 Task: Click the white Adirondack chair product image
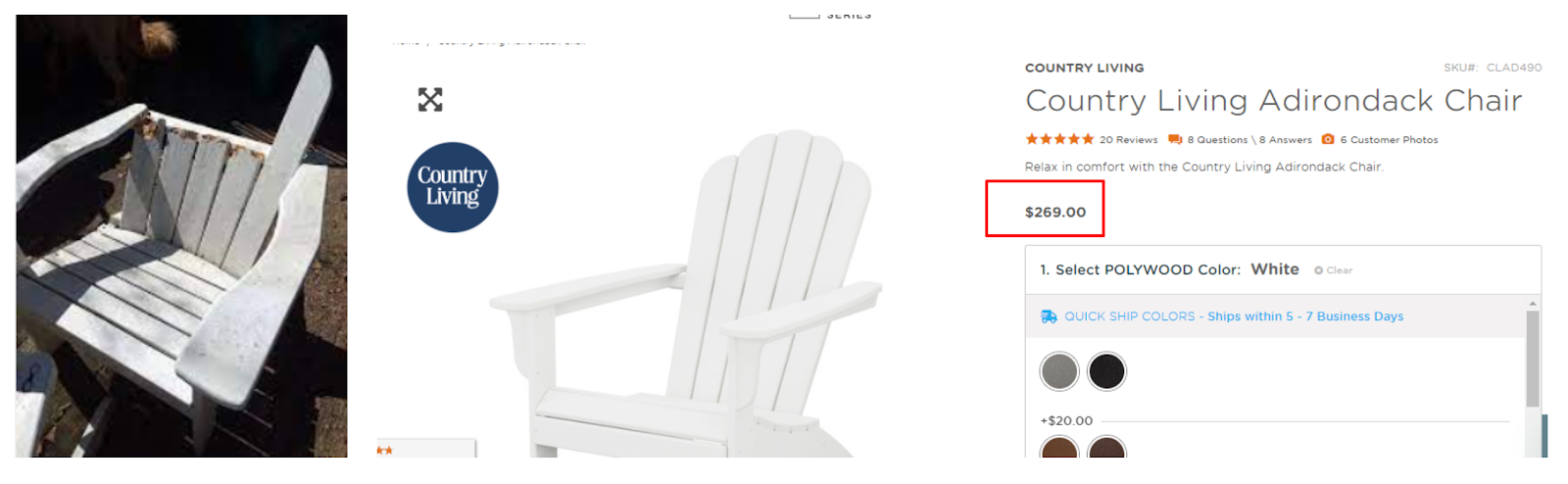pyautogui.click(x=686, y=294)
